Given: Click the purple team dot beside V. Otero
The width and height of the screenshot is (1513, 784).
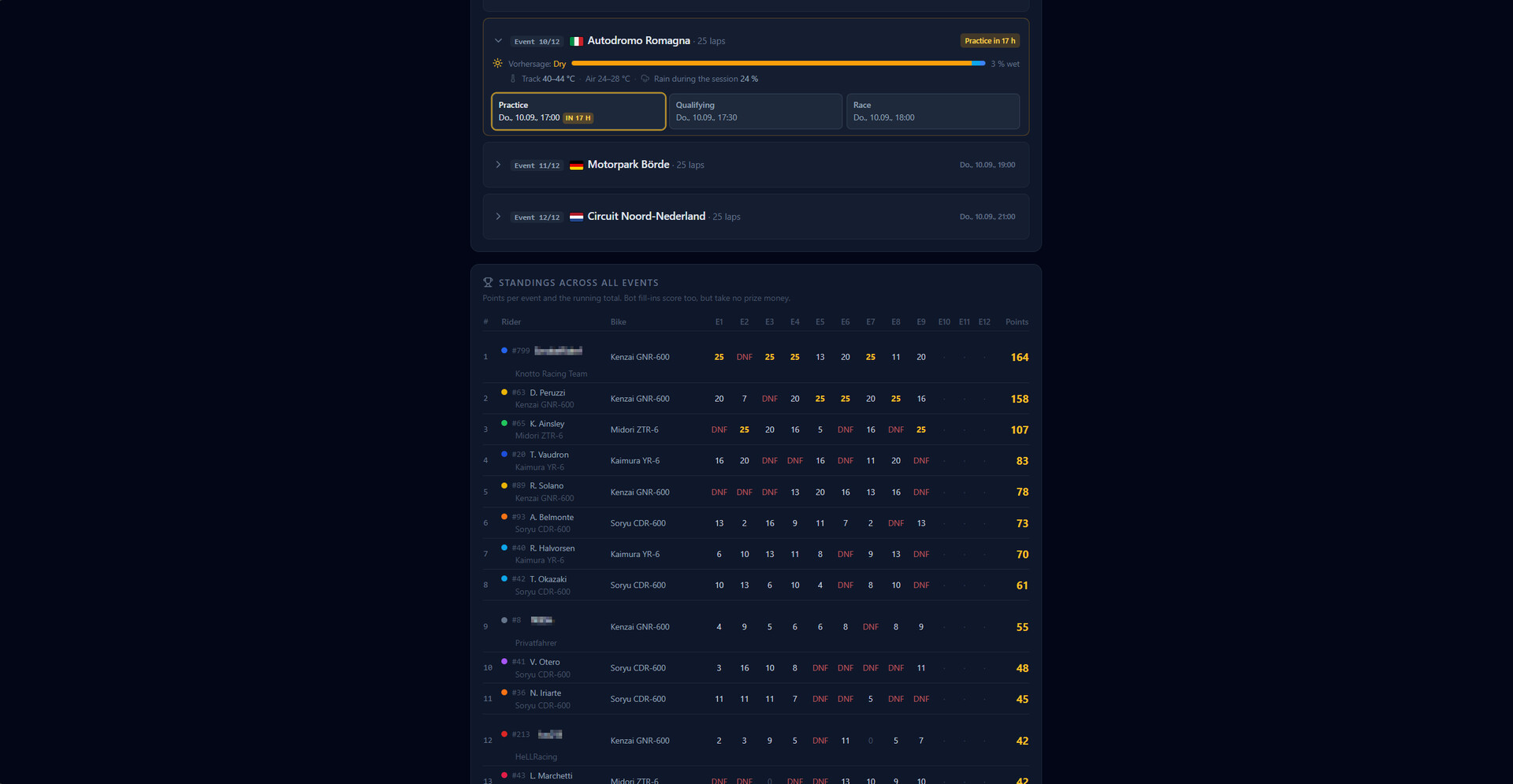Looking at the screenshot, I should point(504,661).
